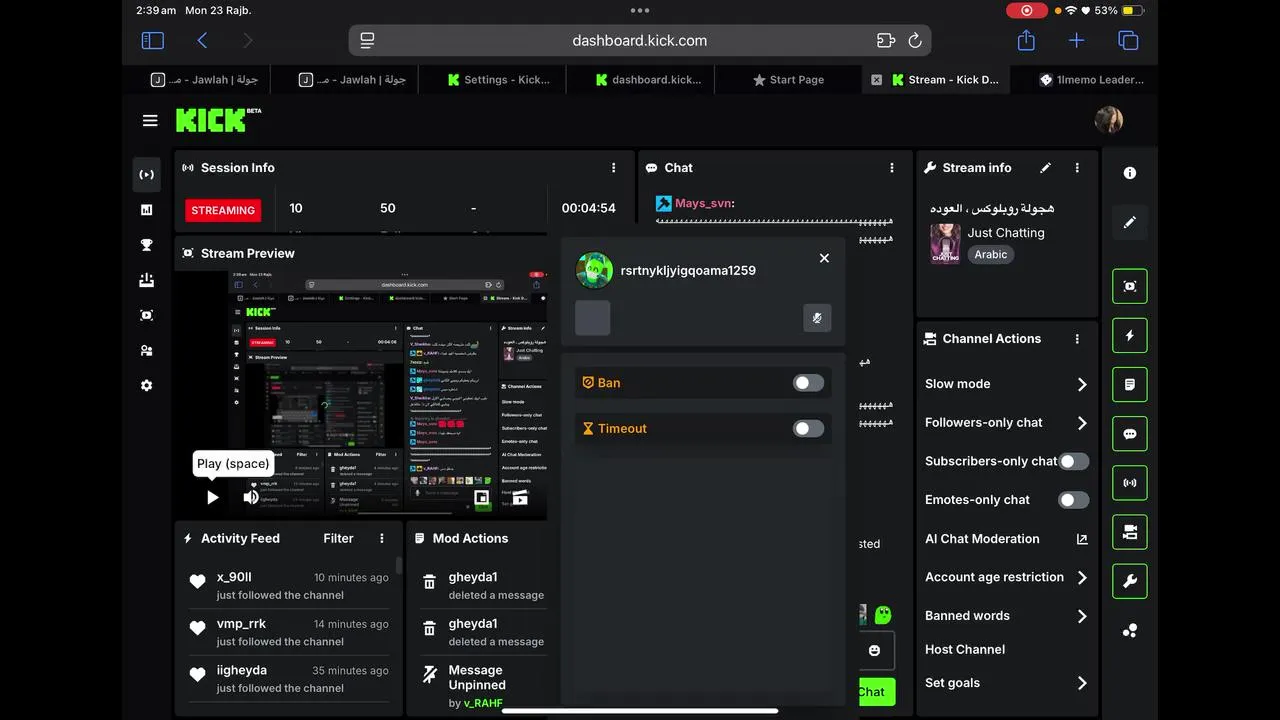Click the Arabic language tag
The height and width of the screenshot is (720, 1280).
click(991, 255)
